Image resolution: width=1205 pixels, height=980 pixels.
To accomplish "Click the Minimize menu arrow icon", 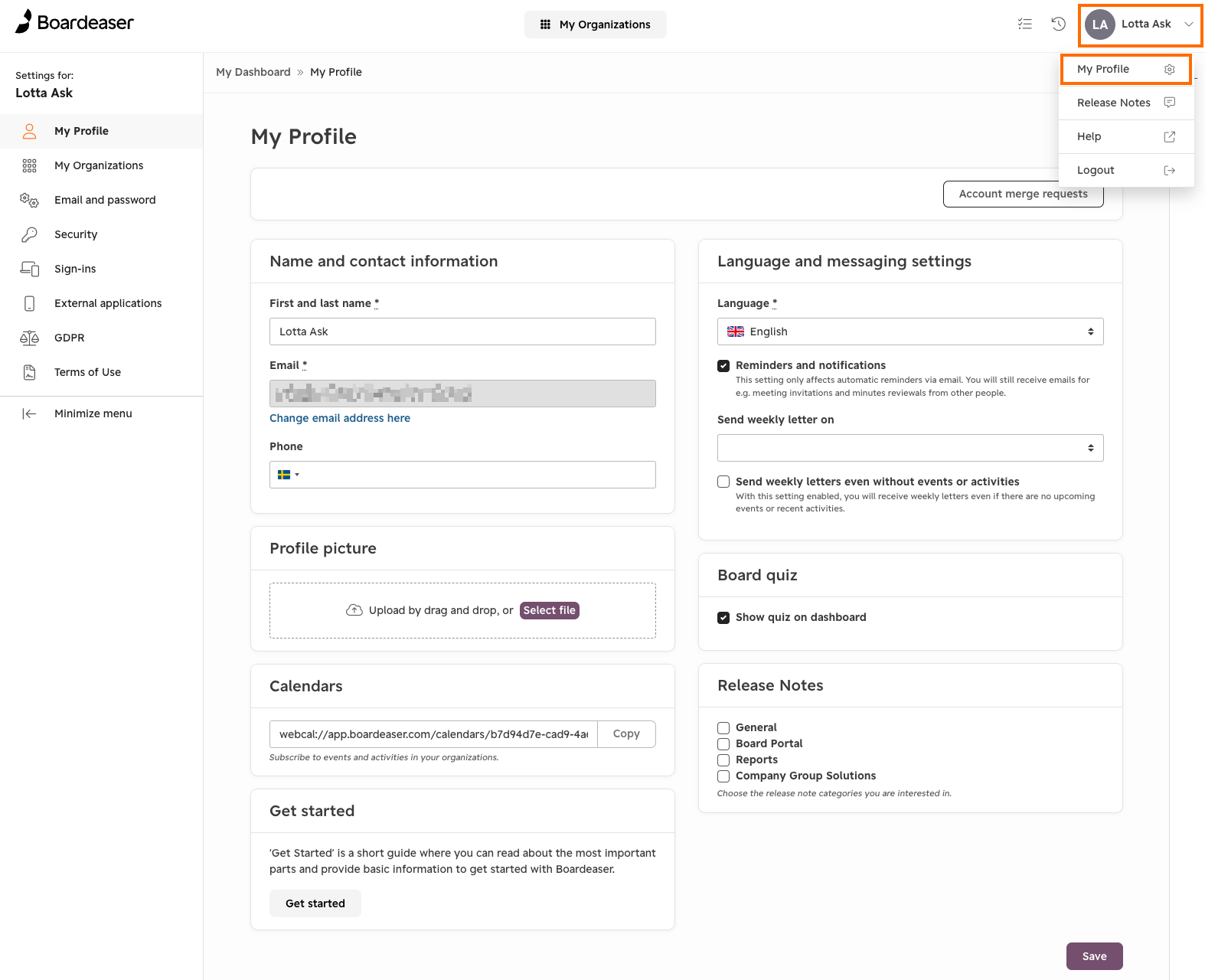I will point(29,413).
